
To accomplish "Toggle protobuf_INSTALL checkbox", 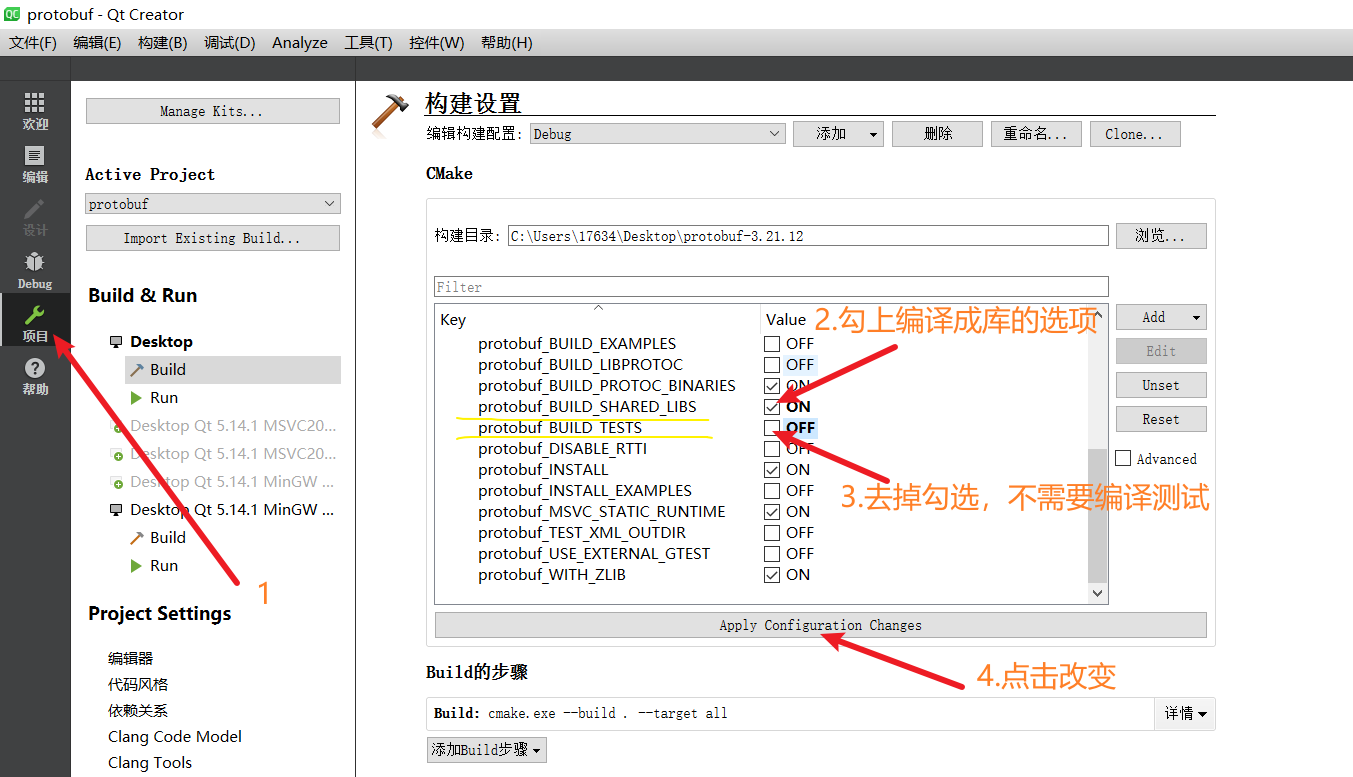I will coord(772,470).
